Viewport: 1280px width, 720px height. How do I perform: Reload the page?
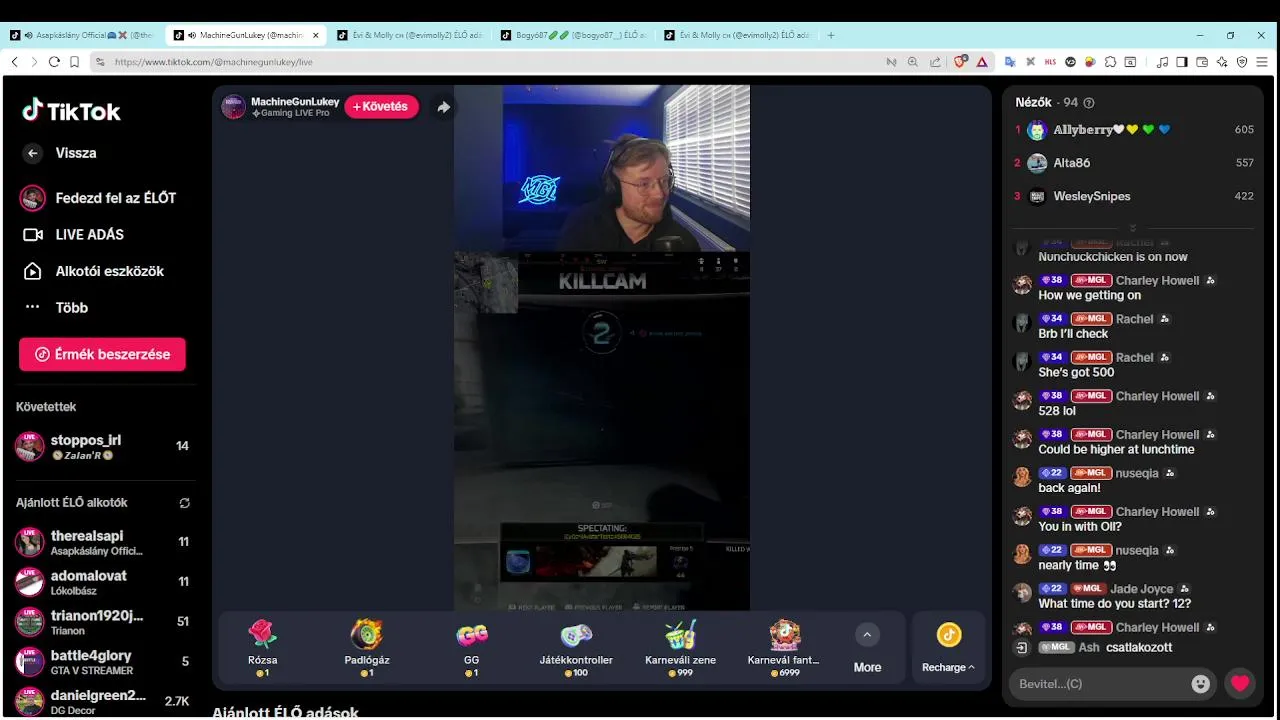coord(54,62)
